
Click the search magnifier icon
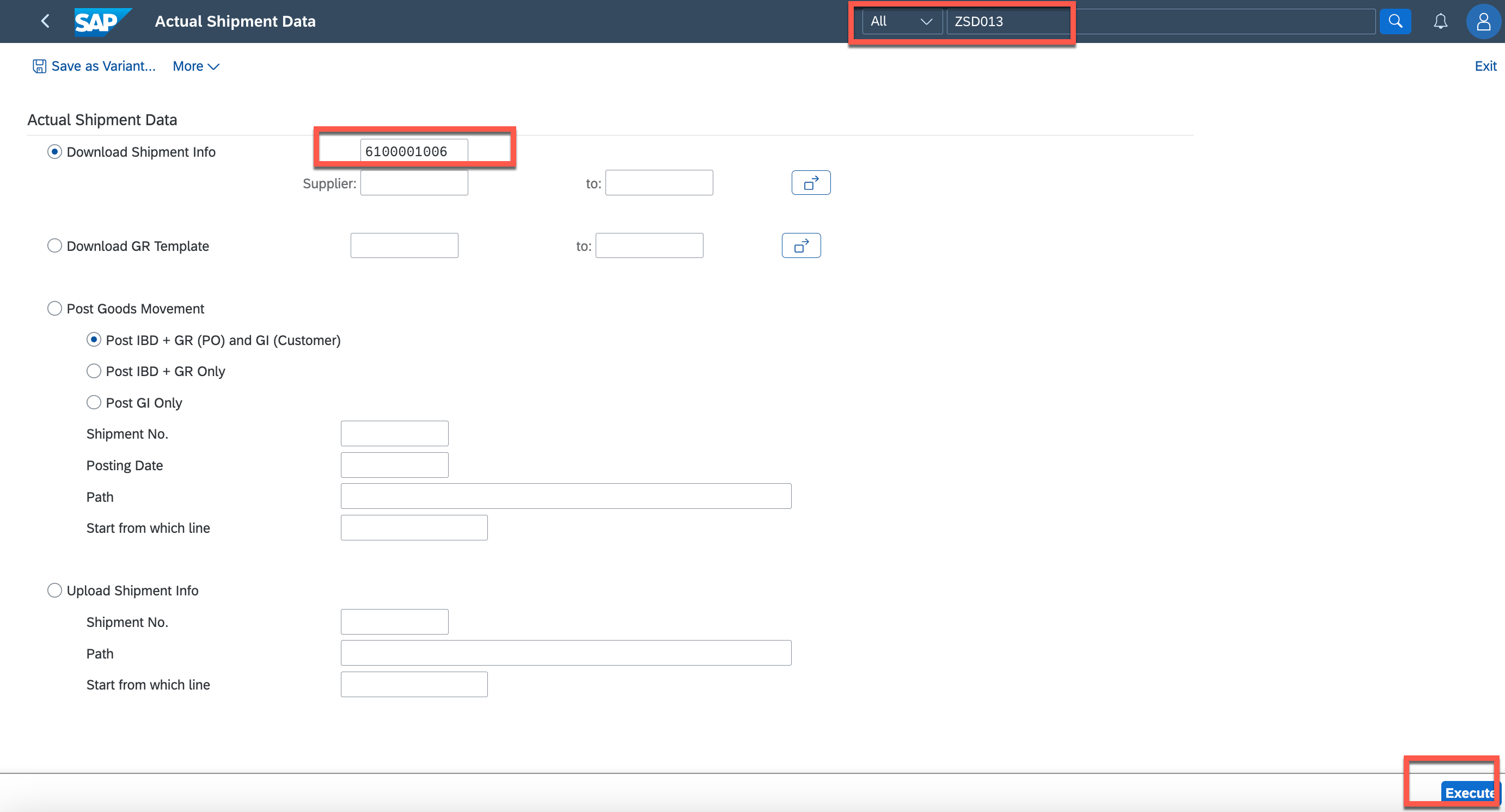pos(1394,22)
